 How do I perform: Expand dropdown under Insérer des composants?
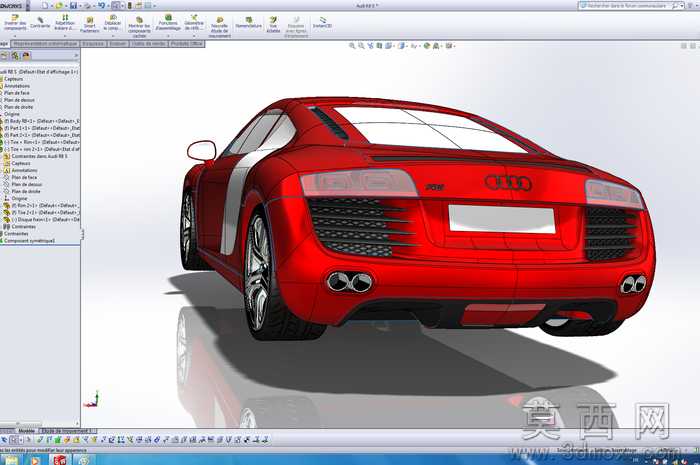(x=15, y=36)
